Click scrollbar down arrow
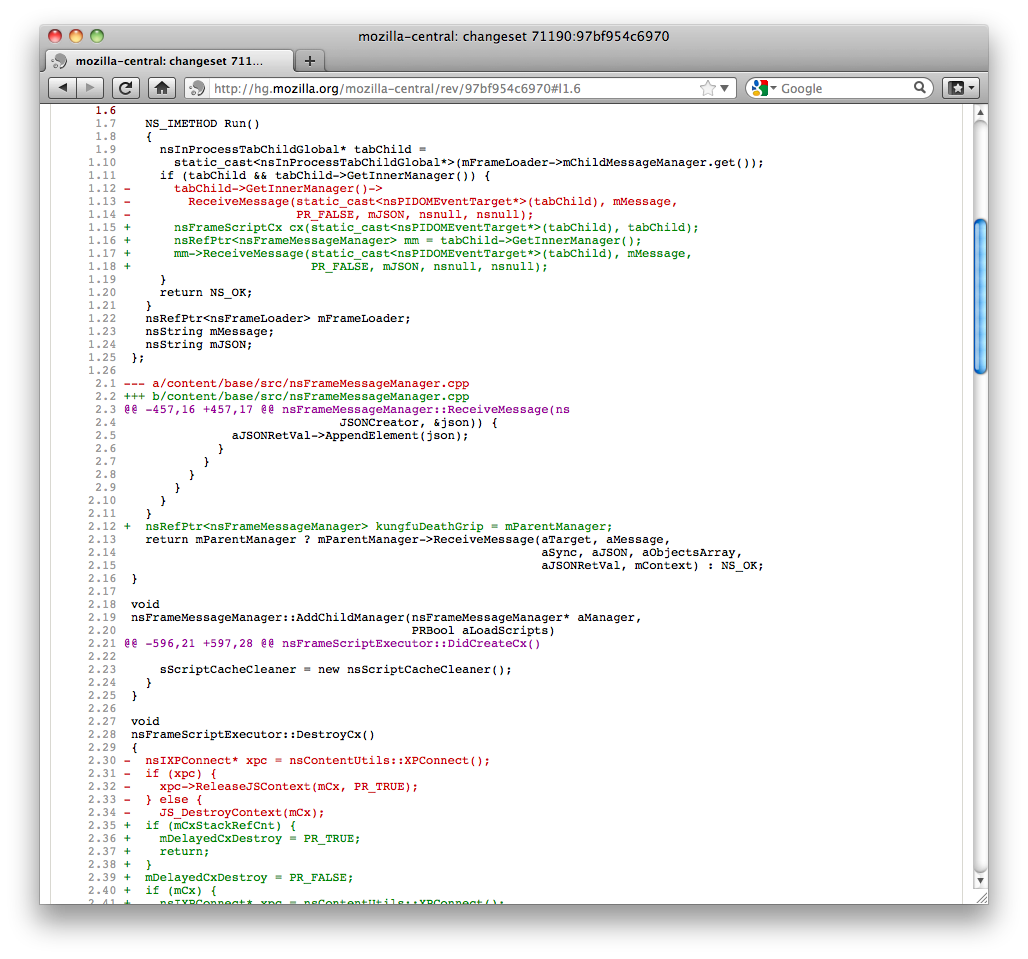Screen dimensions: 1028x959 980,880
